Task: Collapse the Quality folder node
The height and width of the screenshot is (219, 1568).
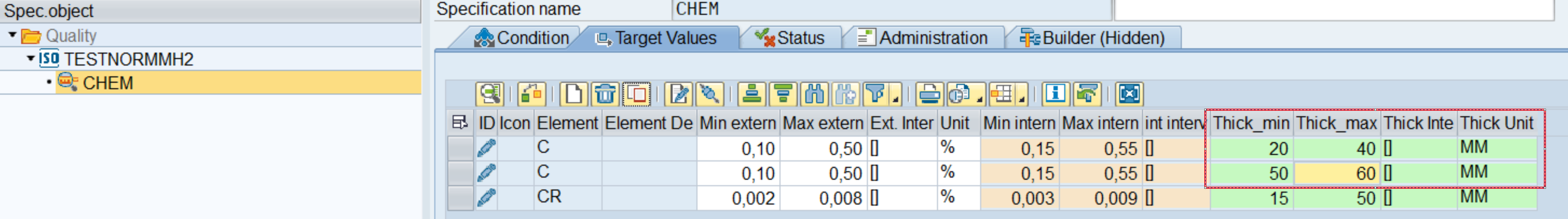Action: (x=12, y=35)
